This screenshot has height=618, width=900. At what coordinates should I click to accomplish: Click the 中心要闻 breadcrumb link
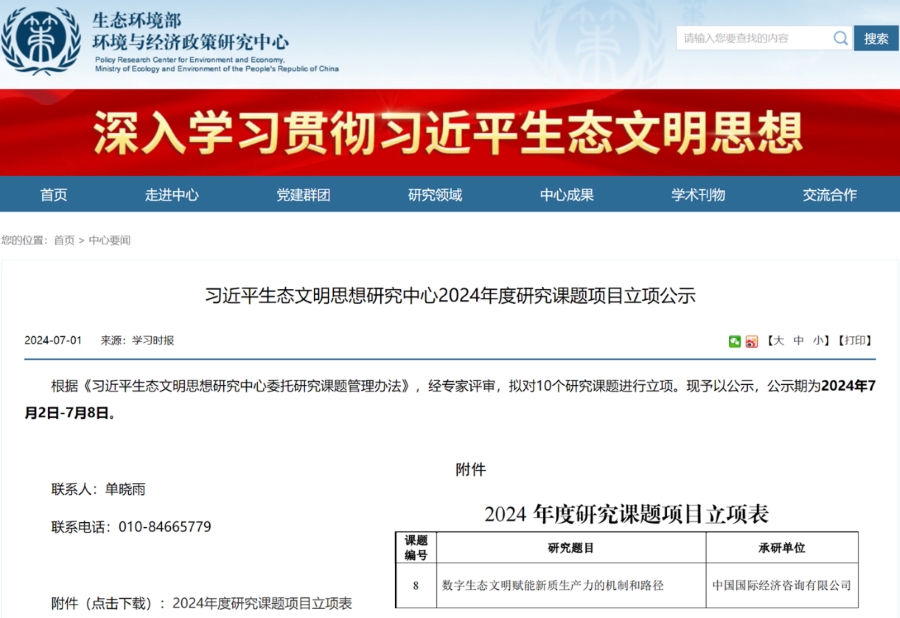(x=110, y=240)
